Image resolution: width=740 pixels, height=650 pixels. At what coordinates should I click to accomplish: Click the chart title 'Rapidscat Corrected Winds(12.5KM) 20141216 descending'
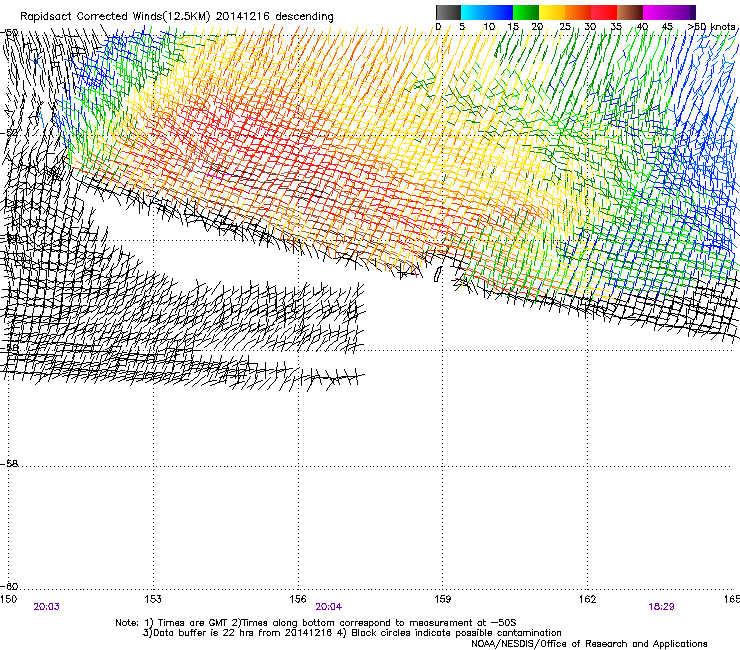(x=177, y=17)
